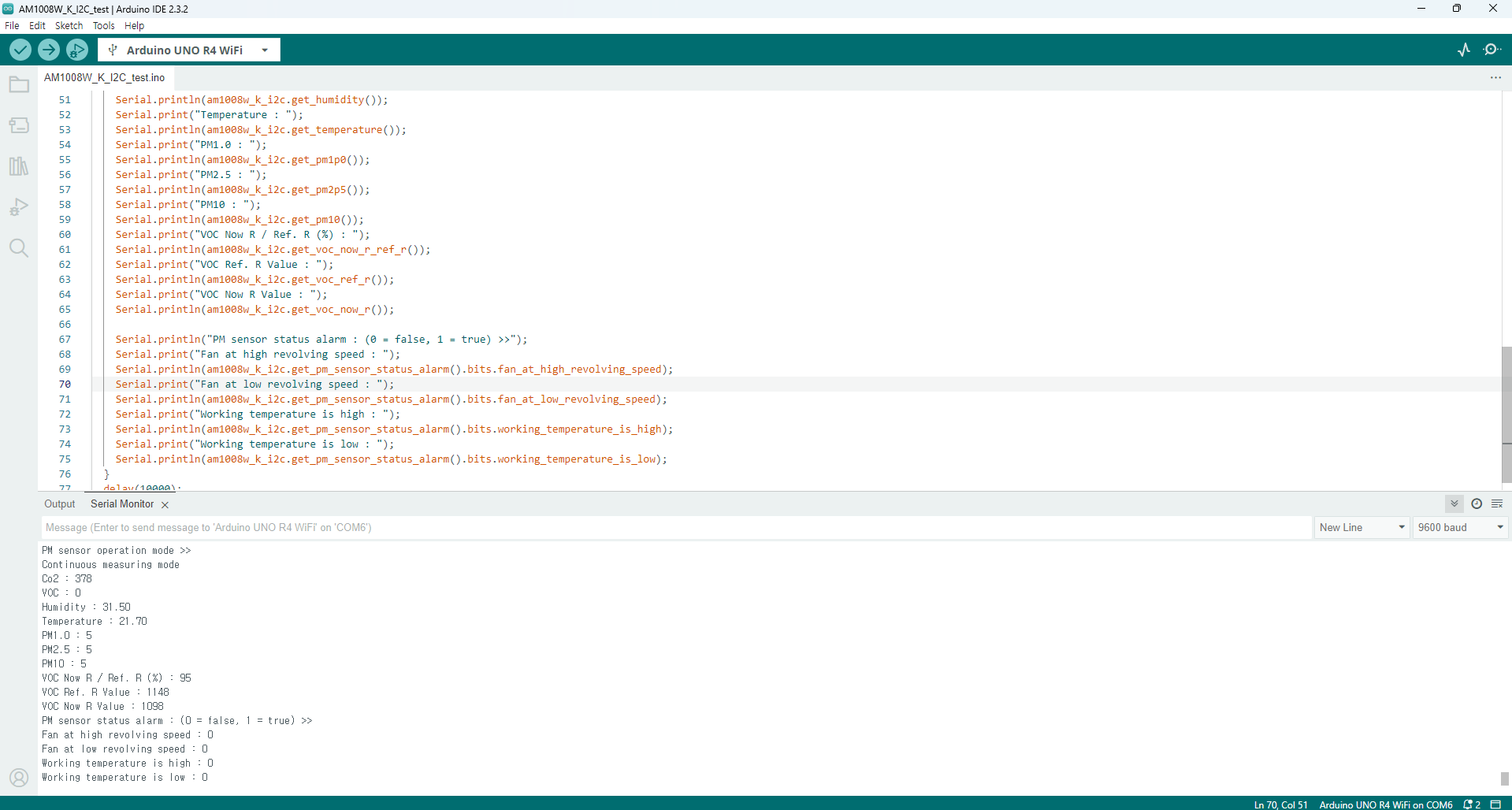Open the Search sidebar panel
The image size is (1512, 810).
tap(19, 248)
